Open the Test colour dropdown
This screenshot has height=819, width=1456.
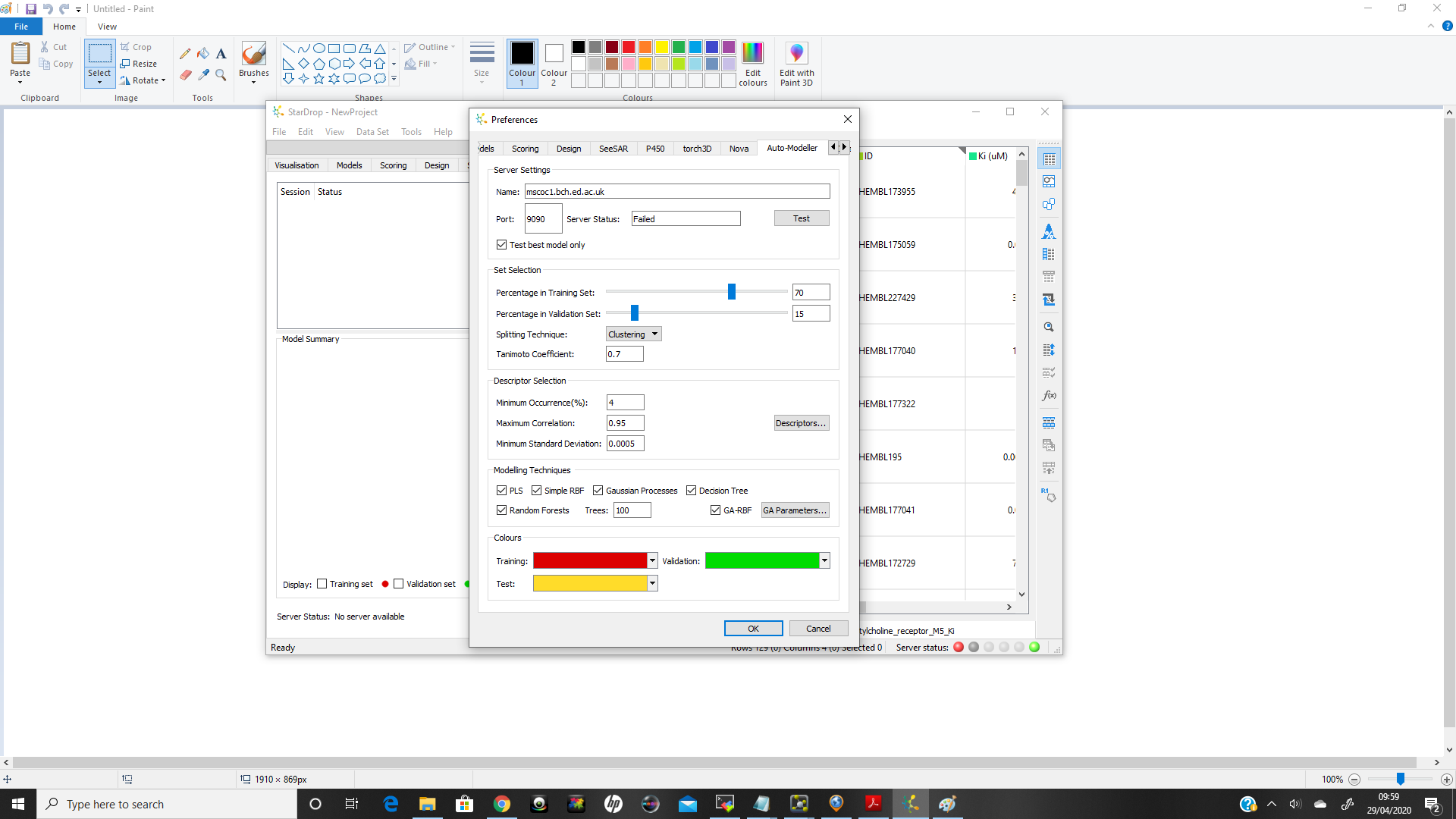pos(652,583)
